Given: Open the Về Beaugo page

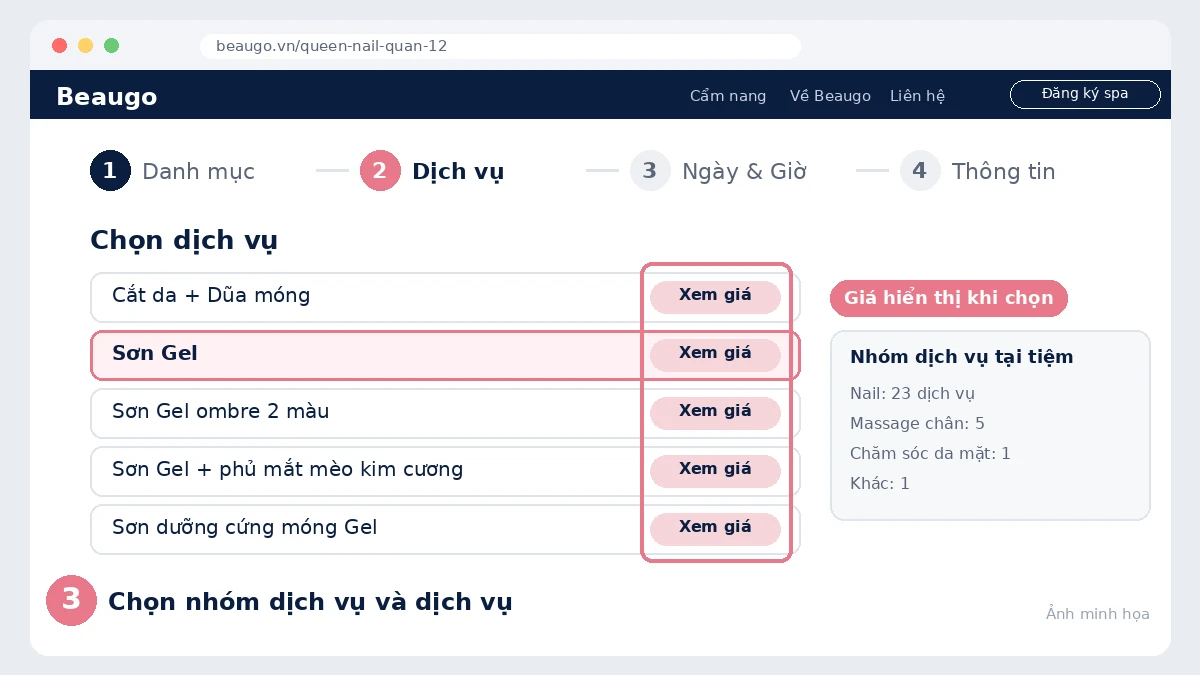Looking at the screenshot, I should coord(830,96).
